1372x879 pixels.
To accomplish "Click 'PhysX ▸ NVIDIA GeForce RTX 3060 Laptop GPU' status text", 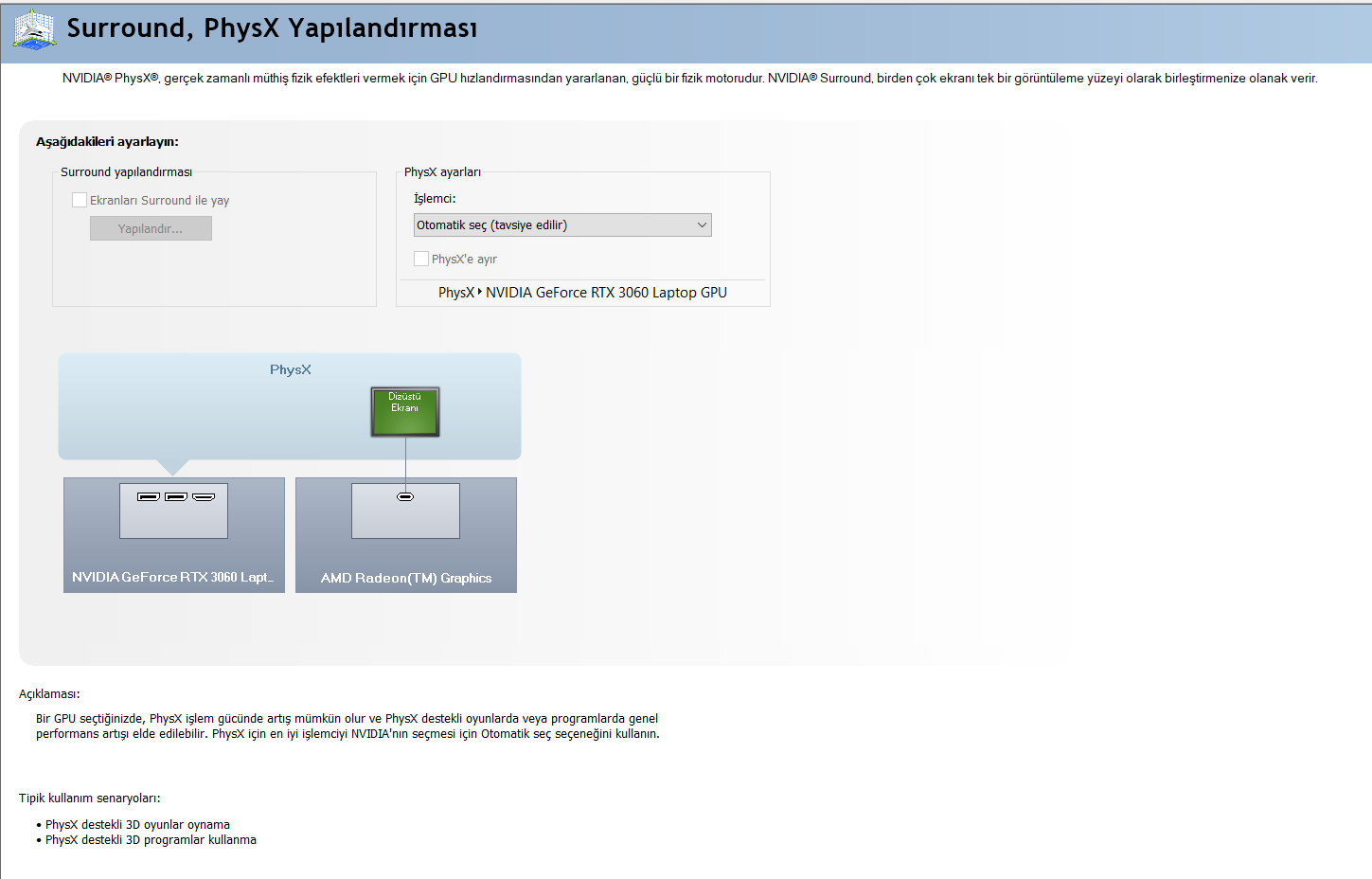I will click(x=582, y=293).
